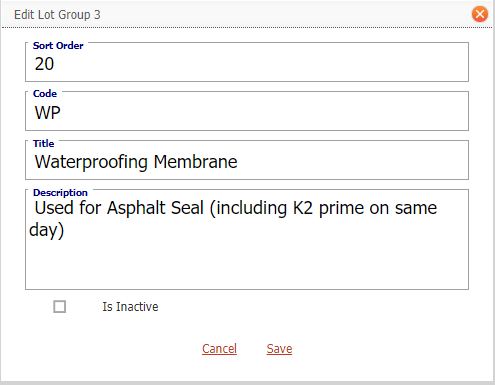
Task: Click the Description legend label
Action: 60,193
